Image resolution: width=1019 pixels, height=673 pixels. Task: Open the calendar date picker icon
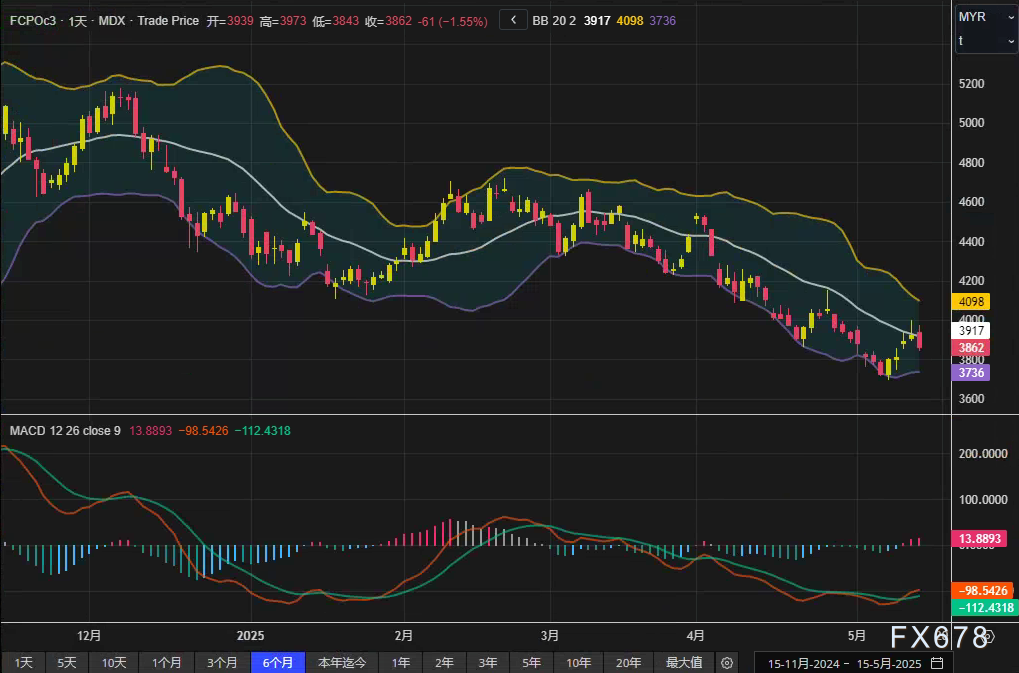tap(937, 662)
